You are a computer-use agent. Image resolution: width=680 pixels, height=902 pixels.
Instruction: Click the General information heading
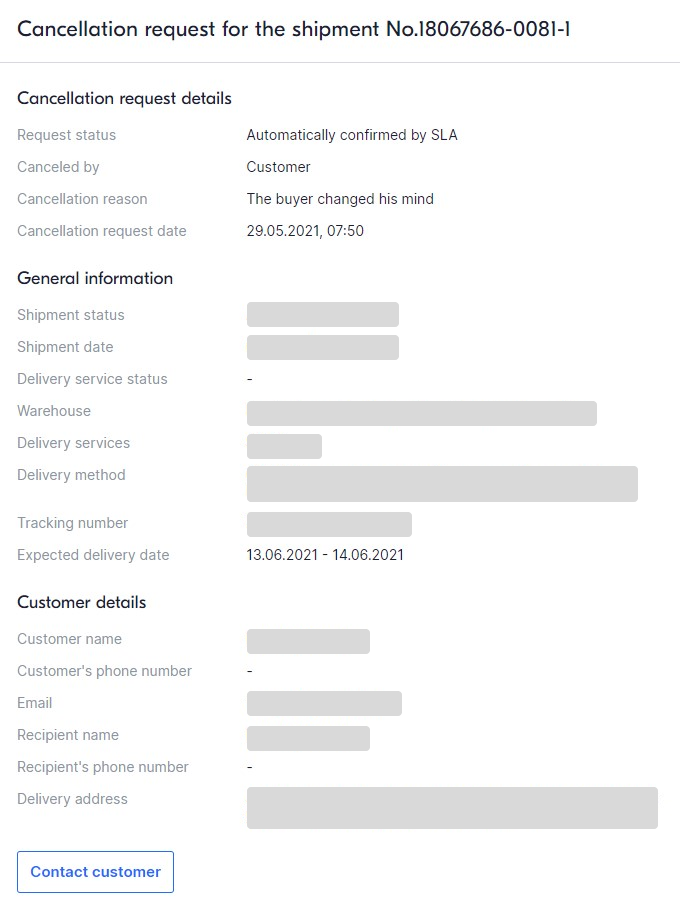tap(95, 278)
